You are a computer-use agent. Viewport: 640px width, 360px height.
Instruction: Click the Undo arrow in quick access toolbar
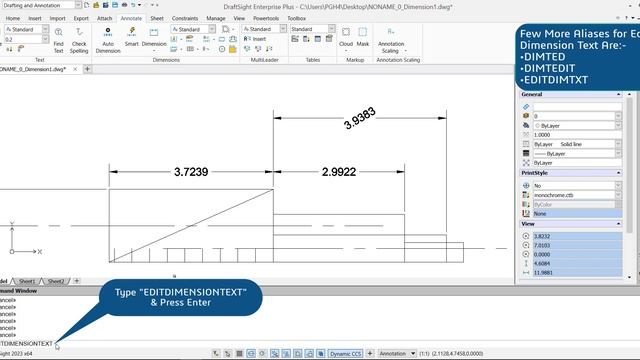(133, 5)
